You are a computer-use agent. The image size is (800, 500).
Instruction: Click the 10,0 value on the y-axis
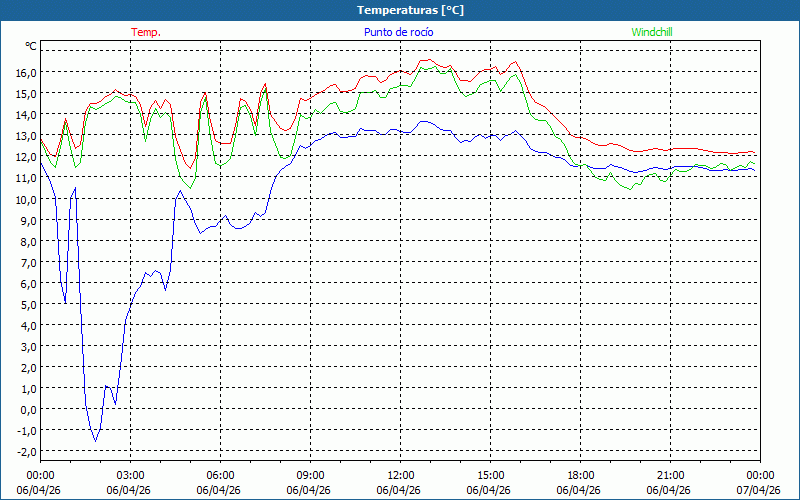pyautogui.click(x=26, y=199)
